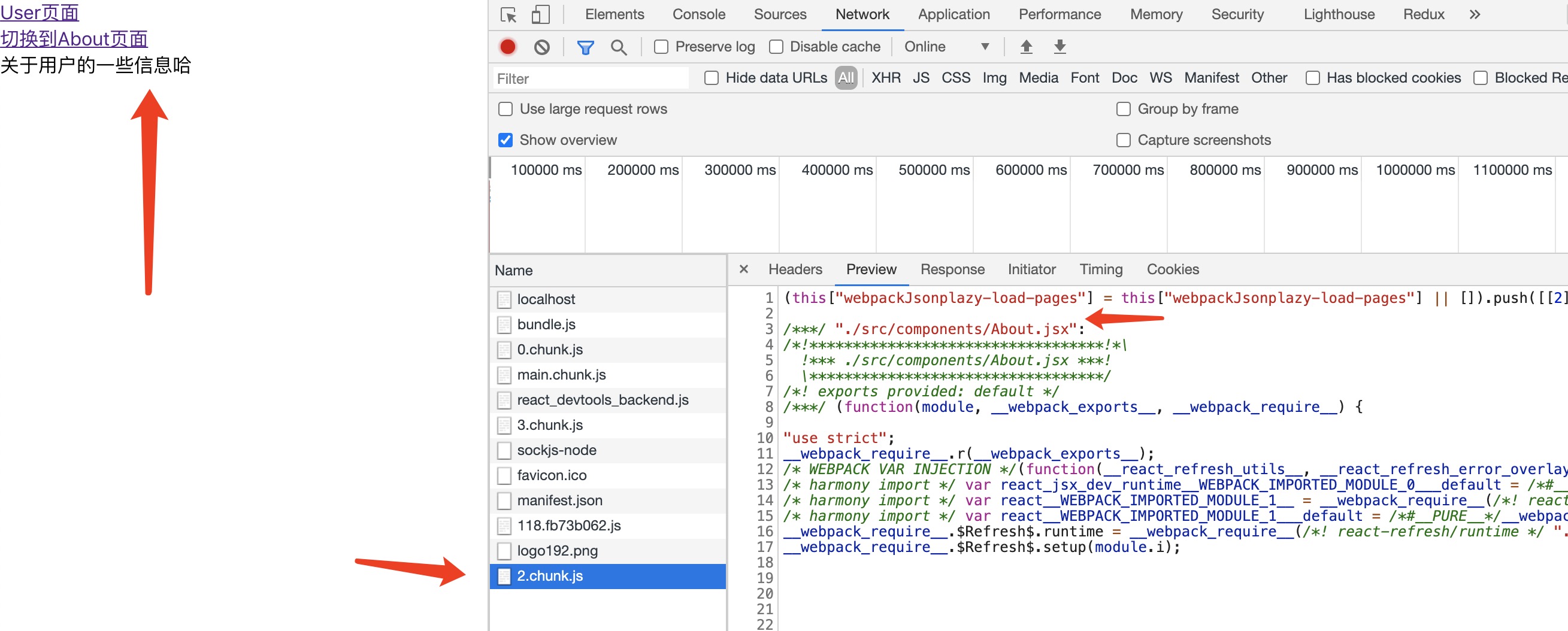
Task: Clear the network log
Action: (542, 47)
